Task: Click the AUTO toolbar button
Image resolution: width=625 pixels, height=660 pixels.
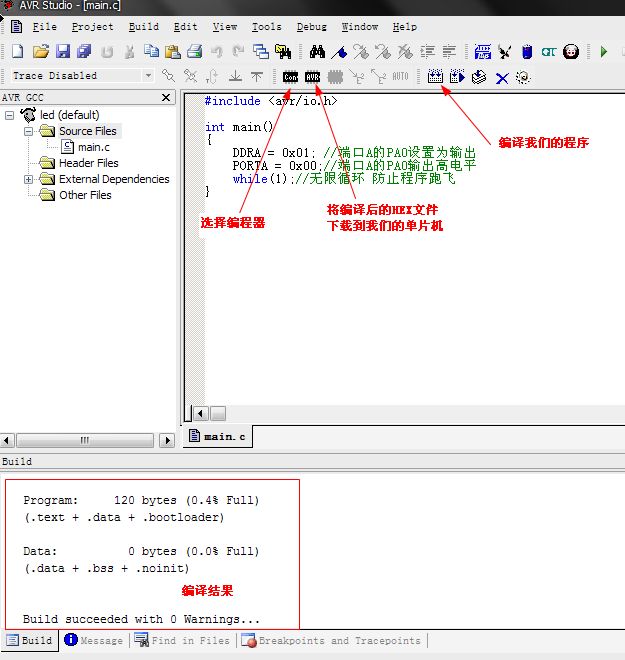Action: (x=400, y=76)
